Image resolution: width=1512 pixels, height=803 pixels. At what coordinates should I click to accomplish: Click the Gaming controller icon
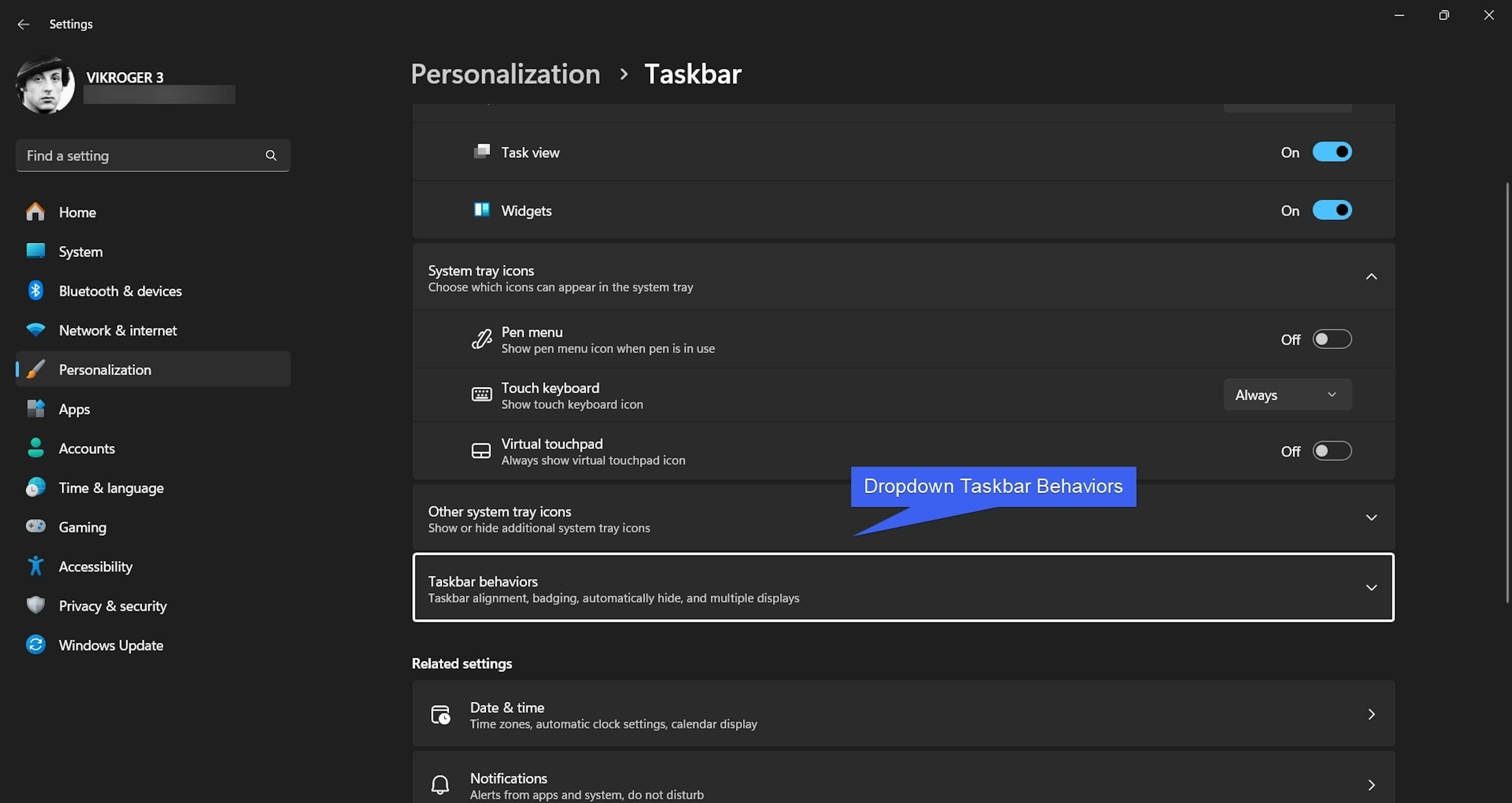coord(35,526)
